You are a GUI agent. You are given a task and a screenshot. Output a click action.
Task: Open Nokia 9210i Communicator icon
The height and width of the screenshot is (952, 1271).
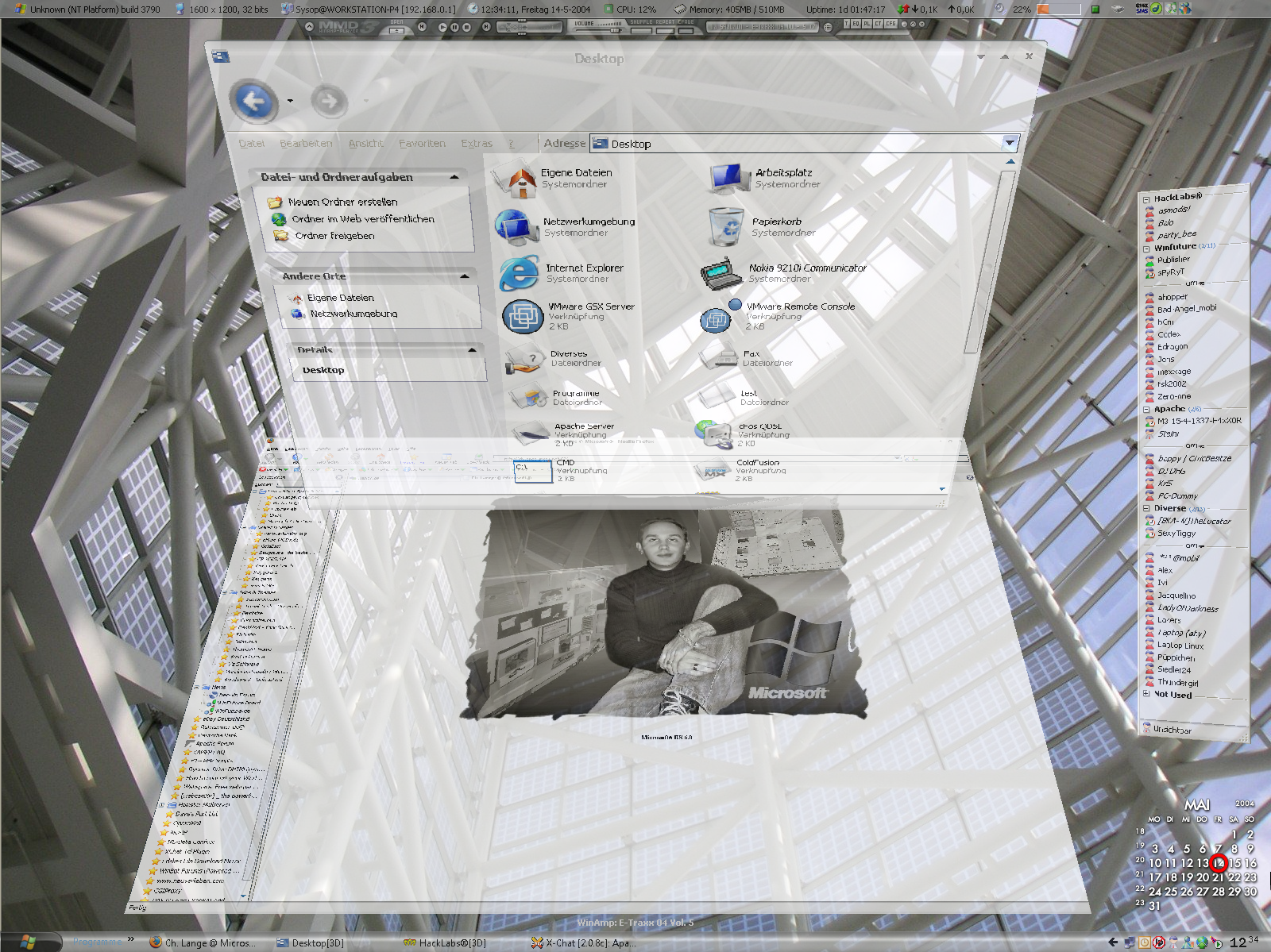tap(721, 274)
